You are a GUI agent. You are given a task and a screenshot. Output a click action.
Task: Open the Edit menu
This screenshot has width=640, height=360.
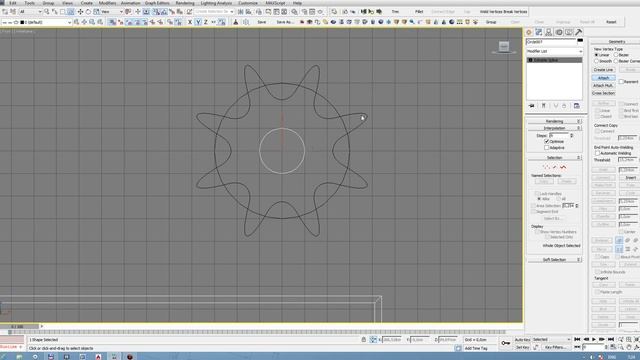tap(13, 3)
